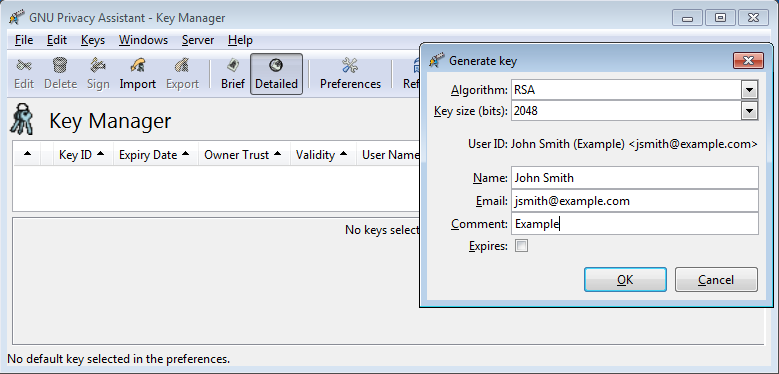Screen dimensions: 779x374
Task: Click the Email field jsmith@example.com
Action: 635,201
